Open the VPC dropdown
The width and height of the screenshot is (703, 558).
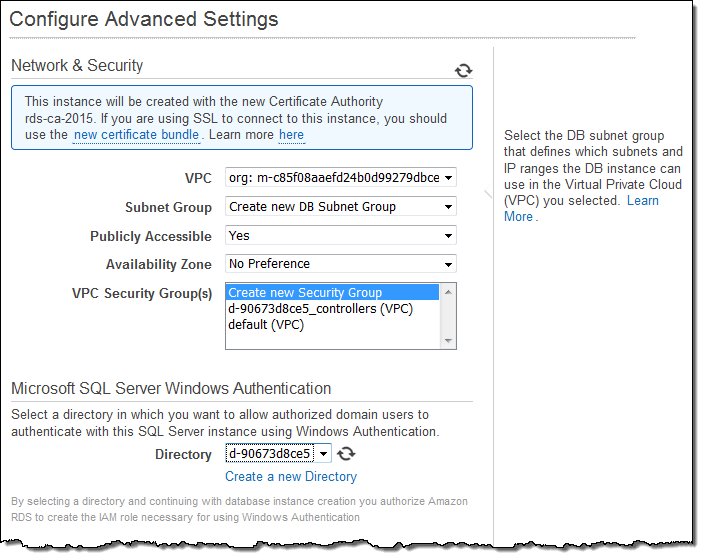click(x=341, y=177)
